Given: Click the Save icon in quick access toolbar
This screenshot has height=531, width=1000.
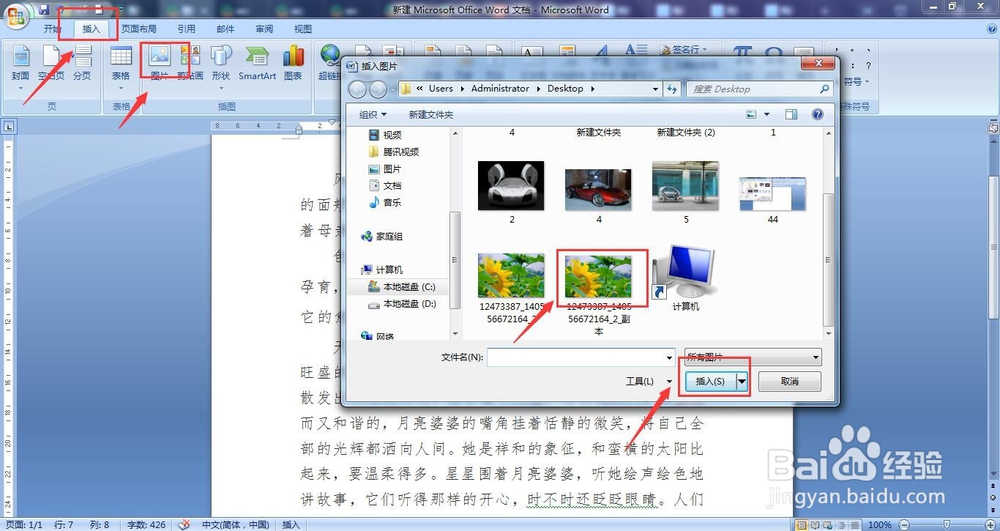Looking at the screenshot, I should pos(43,9).
